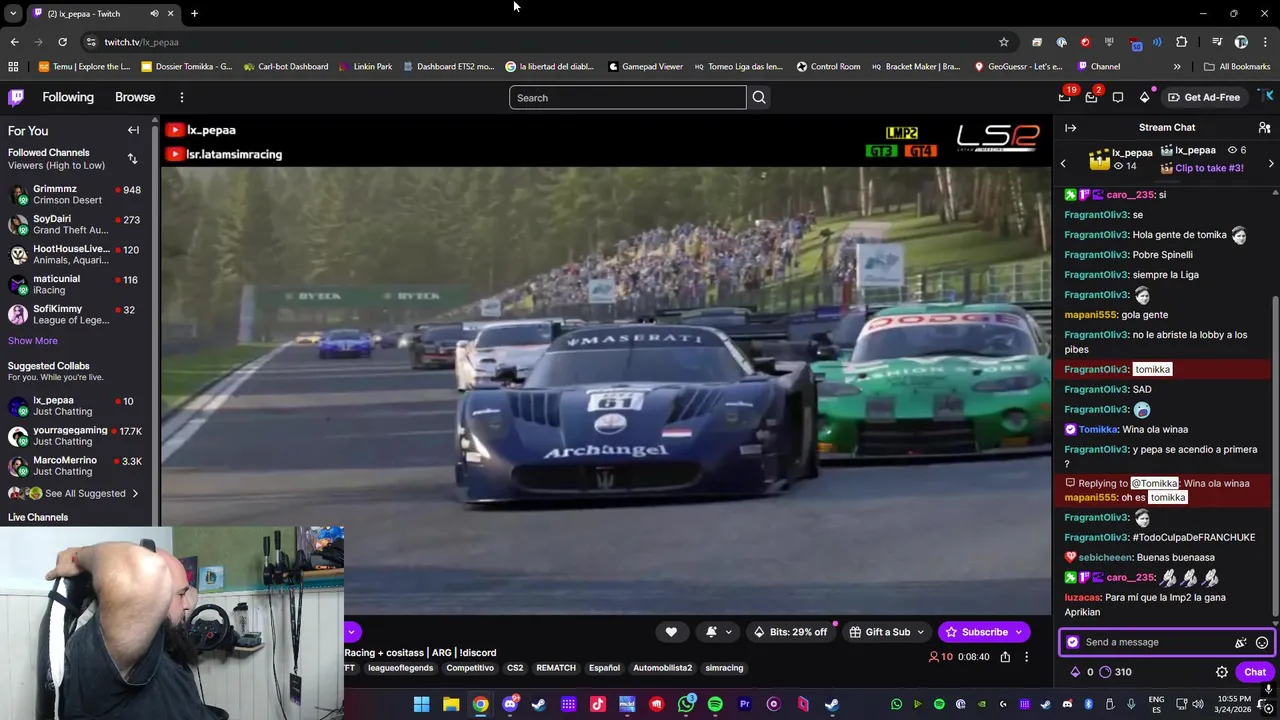Show next clip leaderboard entry
This screenshot has width=1280, height=720.
(1271, 163)
